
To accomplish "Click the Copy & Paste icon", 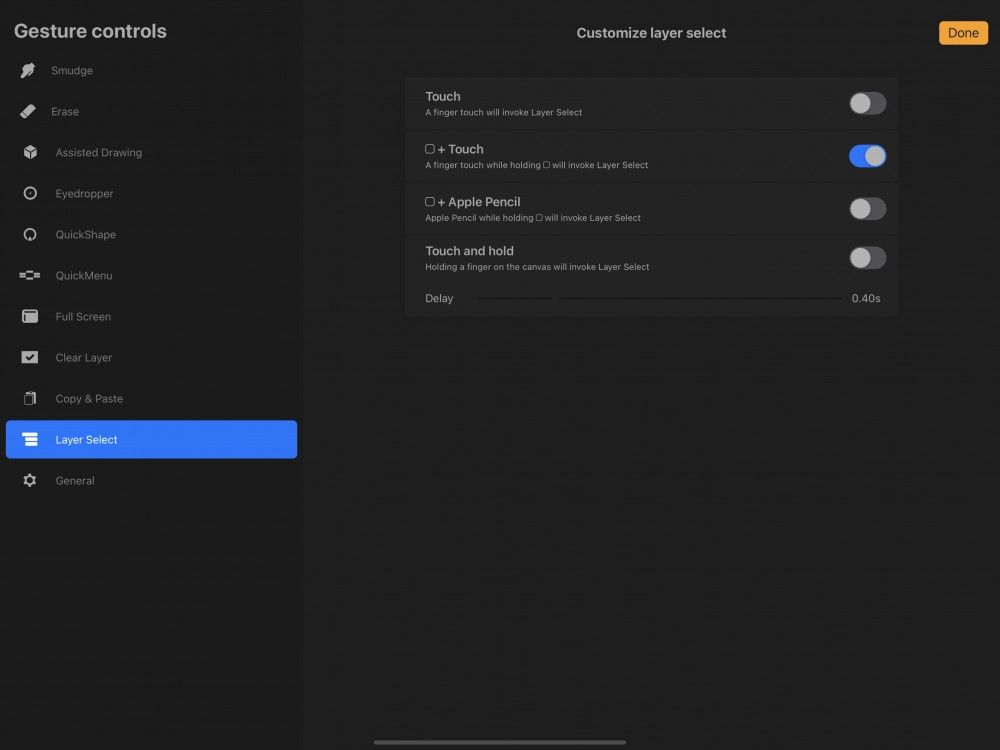I will point(30,398).
